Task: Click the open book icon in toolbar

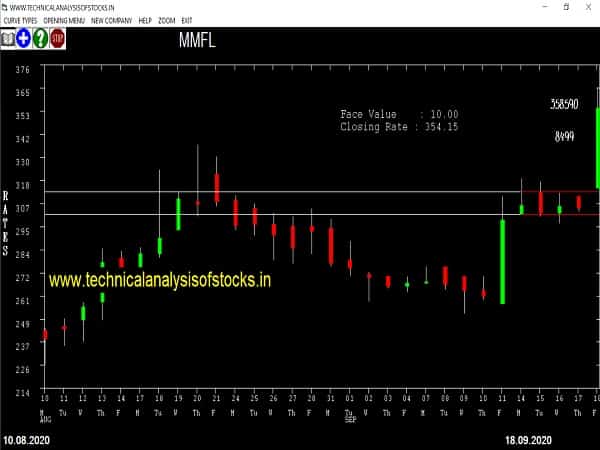Action: (8, 39)
